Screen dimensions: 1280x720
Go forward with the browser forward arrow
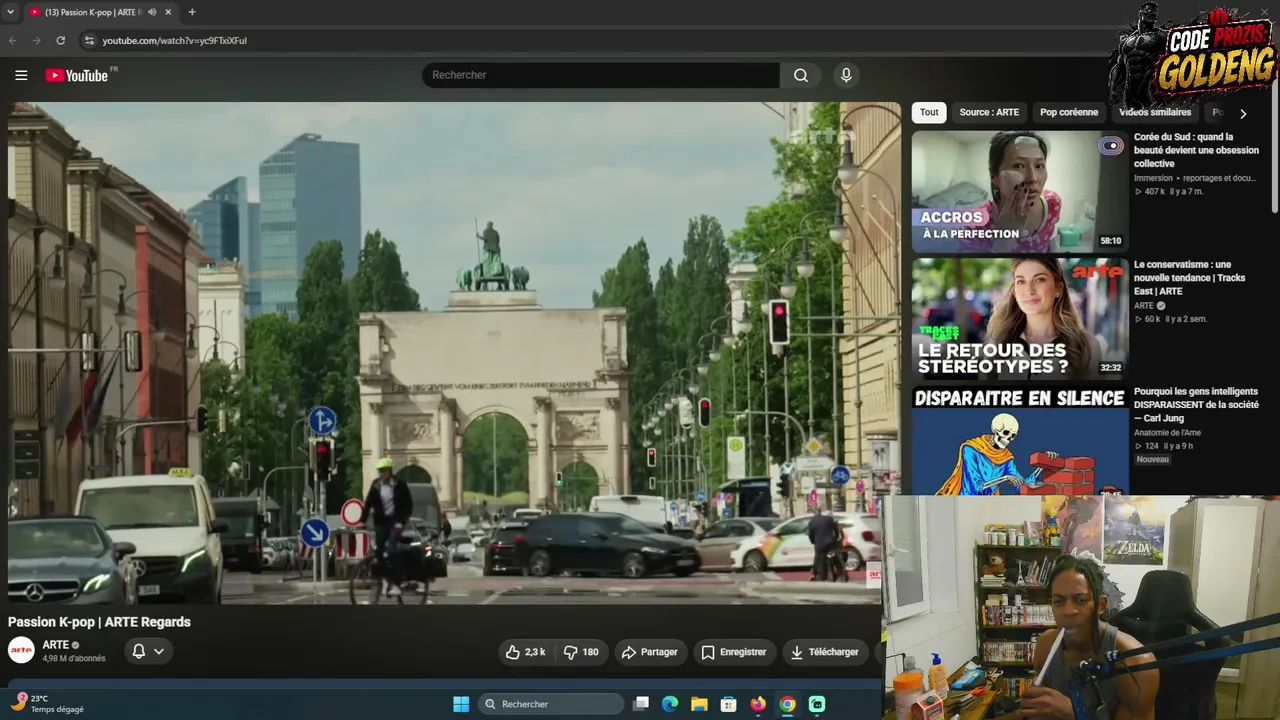[36, 40]
